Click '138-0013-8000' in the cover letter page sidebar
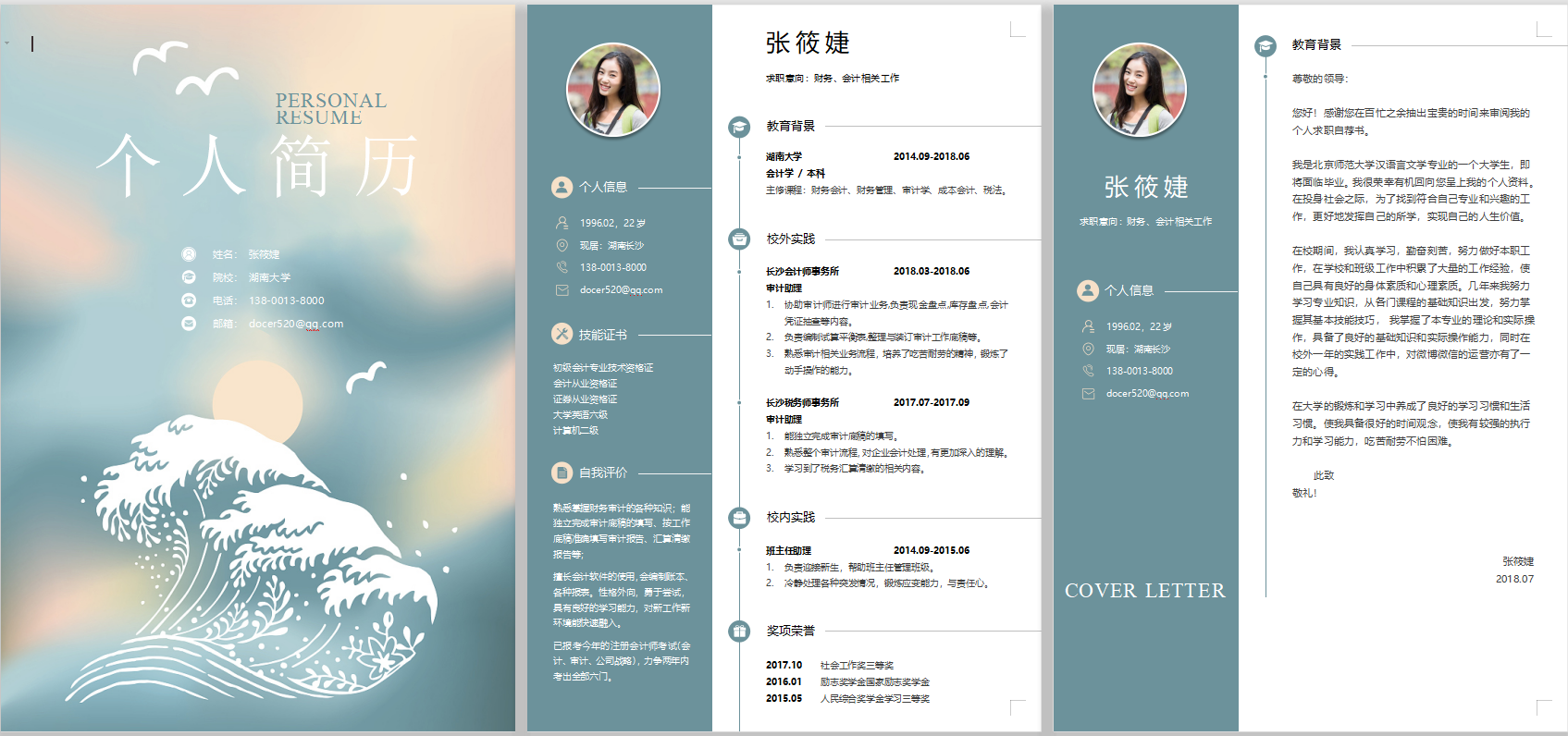The height and width of the screenshot is (736, 1568). 1140,372
